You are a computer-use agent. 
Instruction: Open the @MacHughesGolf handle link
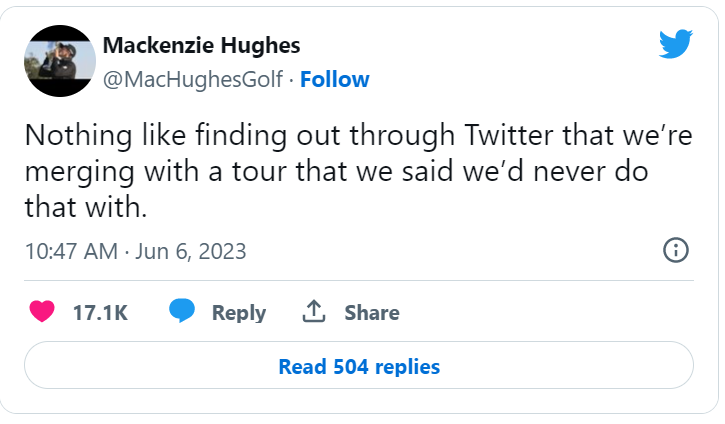point(193,79)
